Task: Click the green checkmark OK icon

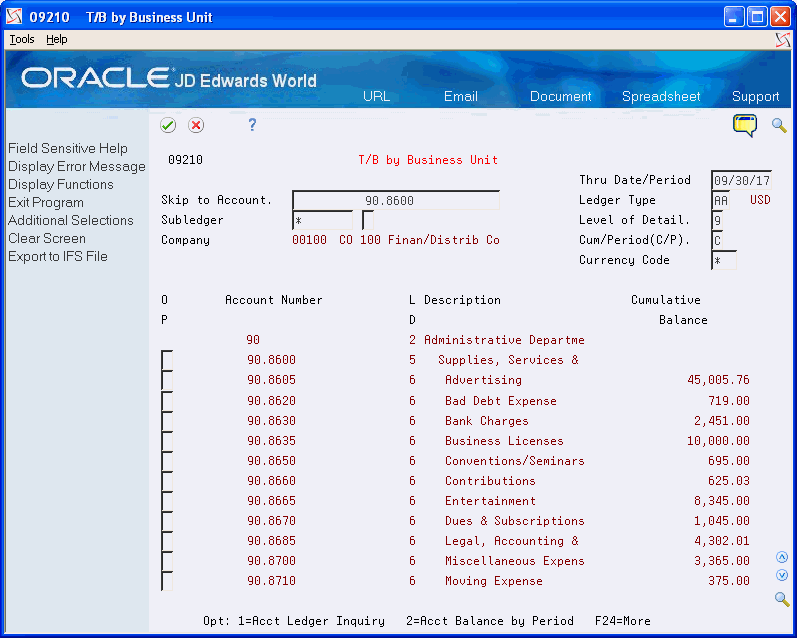Action: point(168,125)
